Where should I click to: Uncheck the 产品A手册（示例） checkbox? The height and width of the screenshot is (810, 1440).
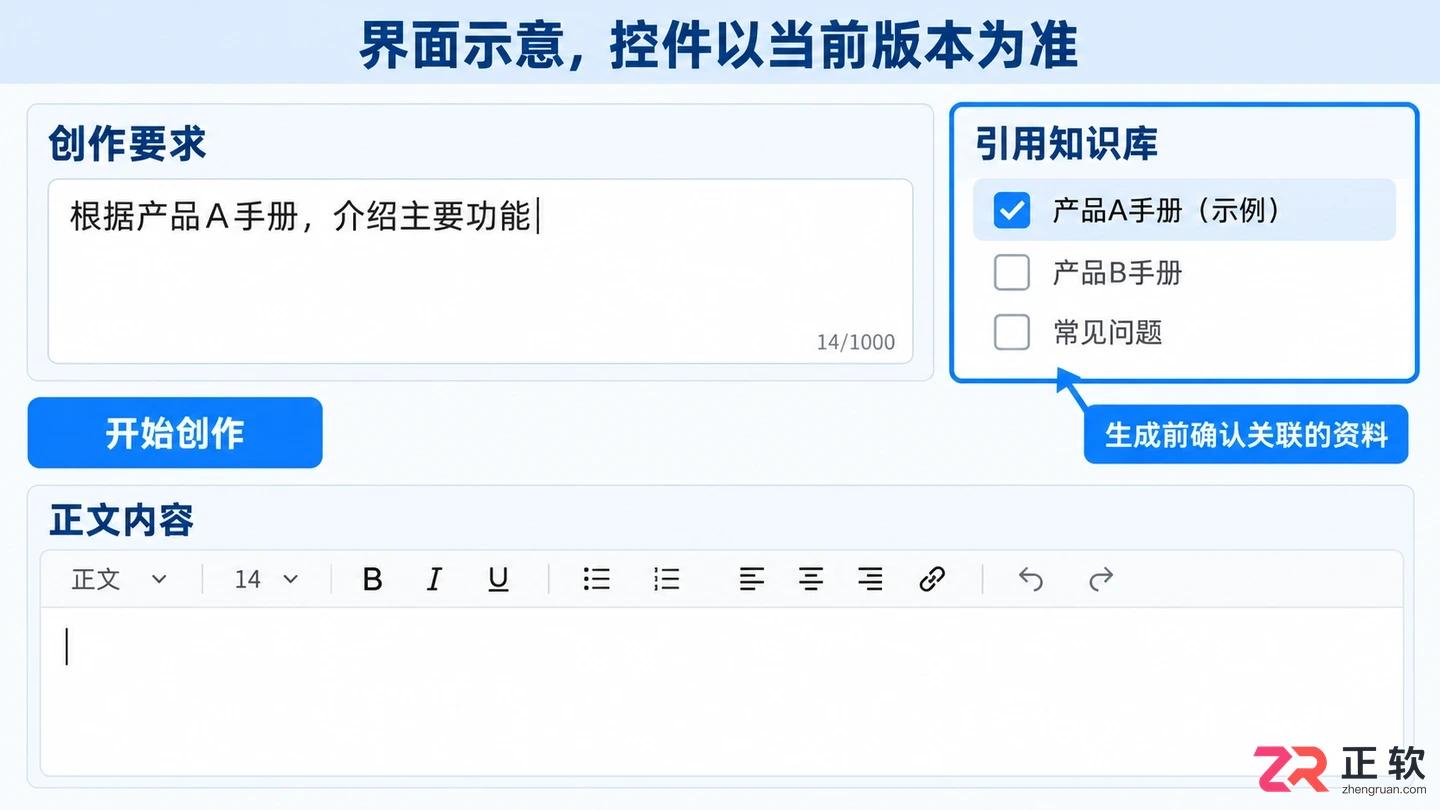coord(1012,210)
